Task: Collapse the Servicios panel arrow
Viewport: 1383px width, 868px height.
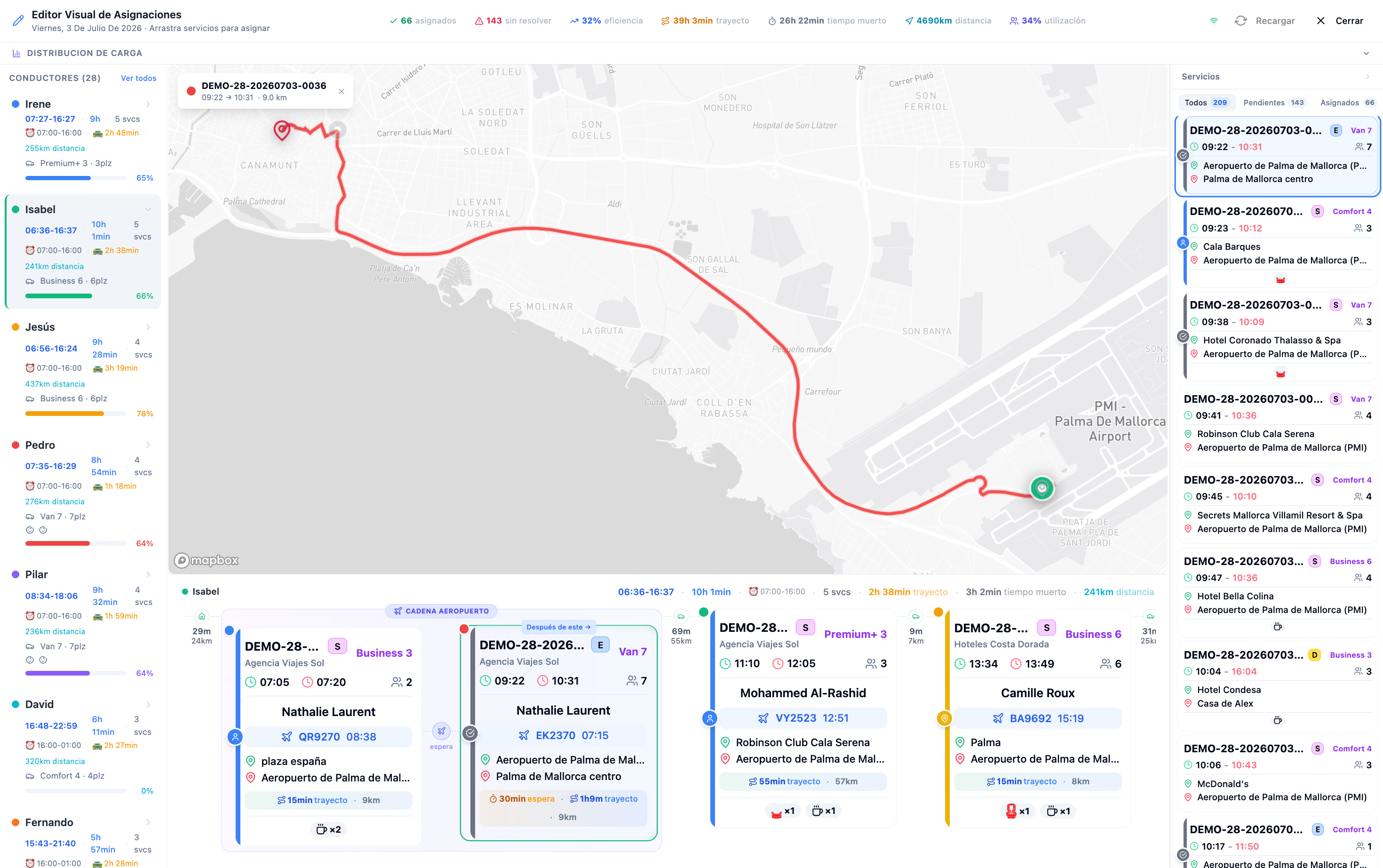Action: point(1367,76)
